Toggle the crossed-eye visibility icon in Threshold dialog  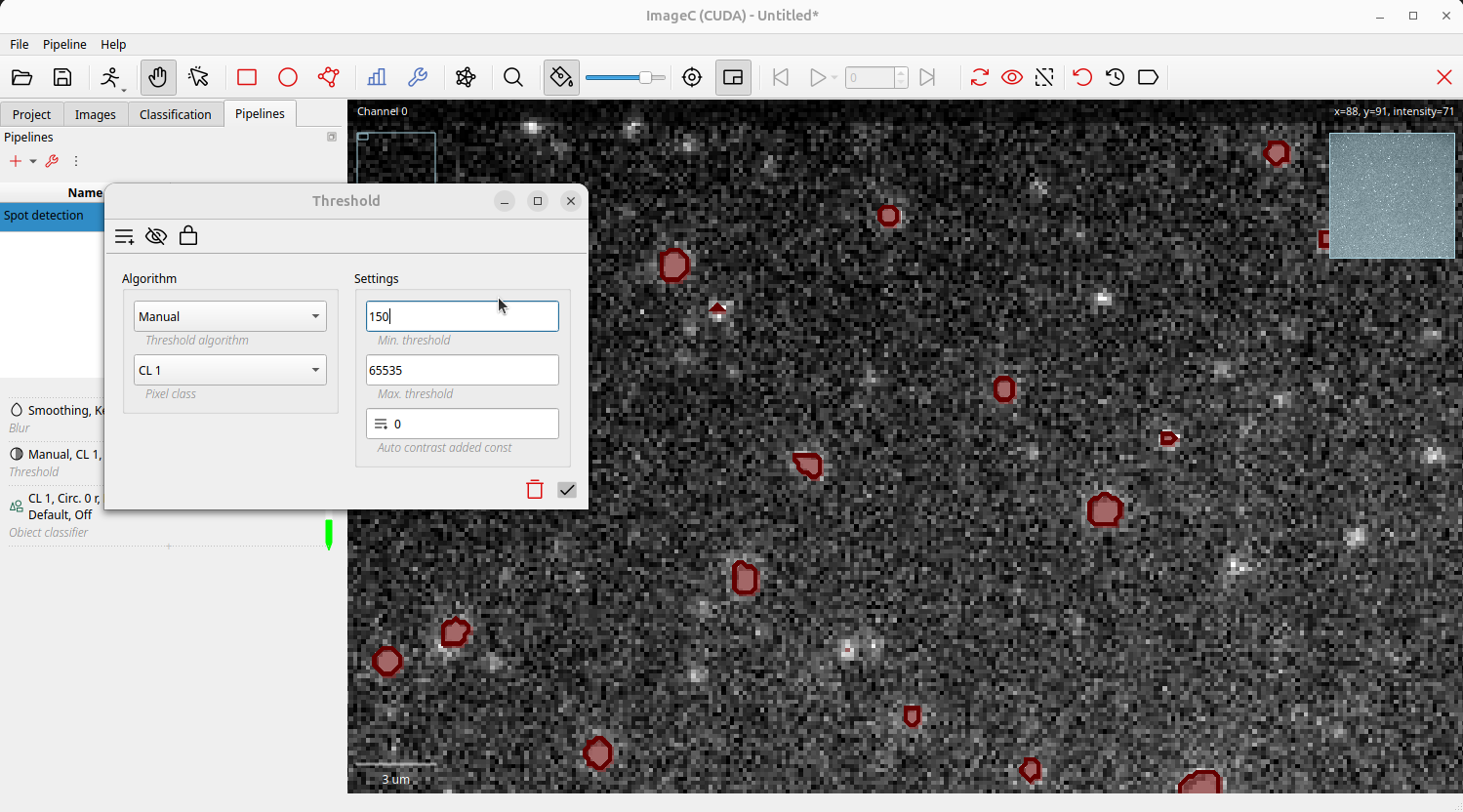coord(156,236)
